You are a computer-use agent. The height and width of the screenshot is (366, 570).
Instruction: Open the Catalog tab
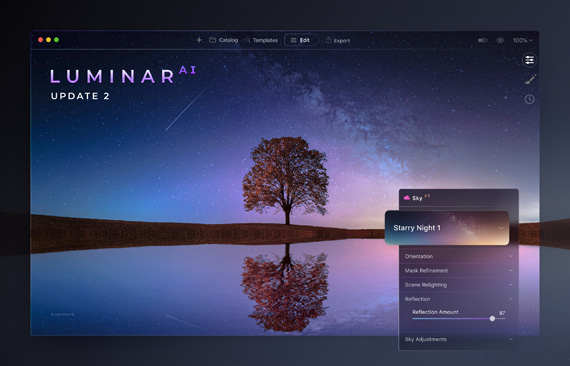(224, 40)
